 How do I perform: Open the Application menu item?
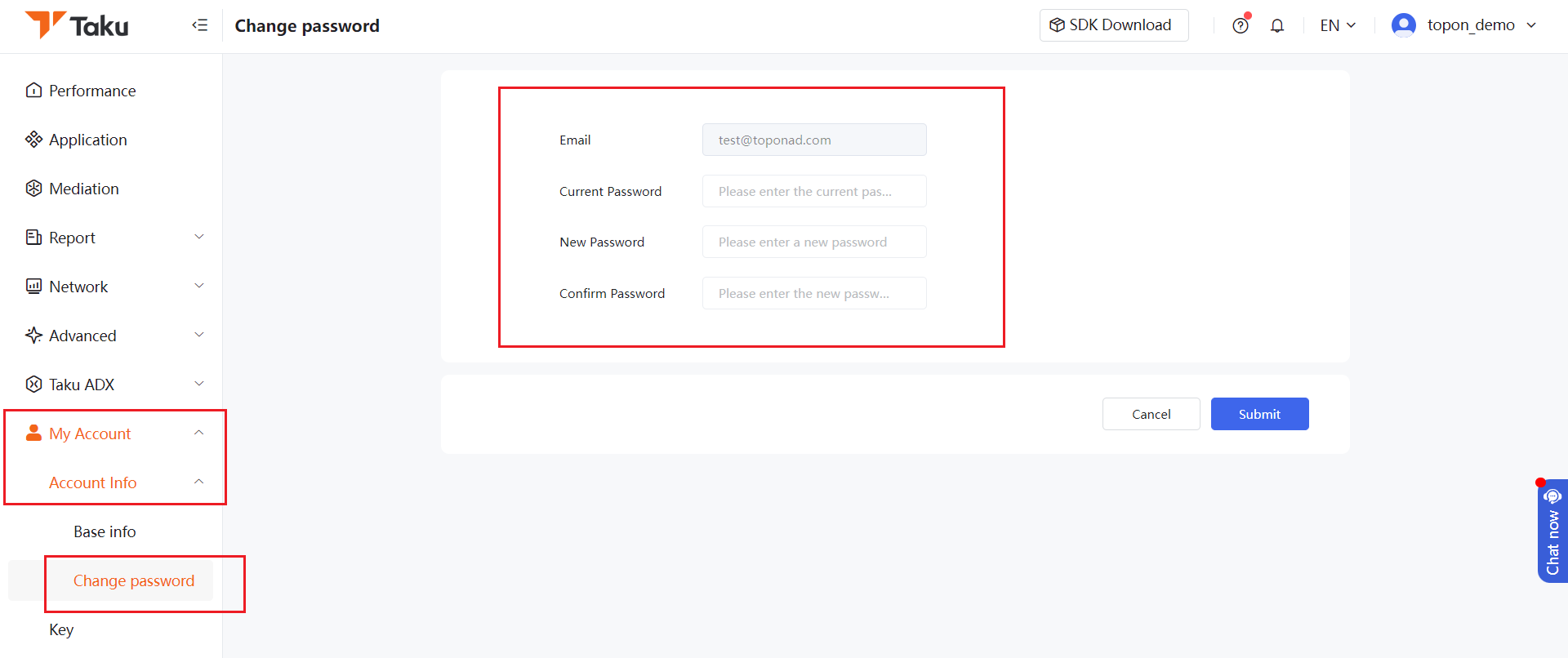(x=88, y=140)
